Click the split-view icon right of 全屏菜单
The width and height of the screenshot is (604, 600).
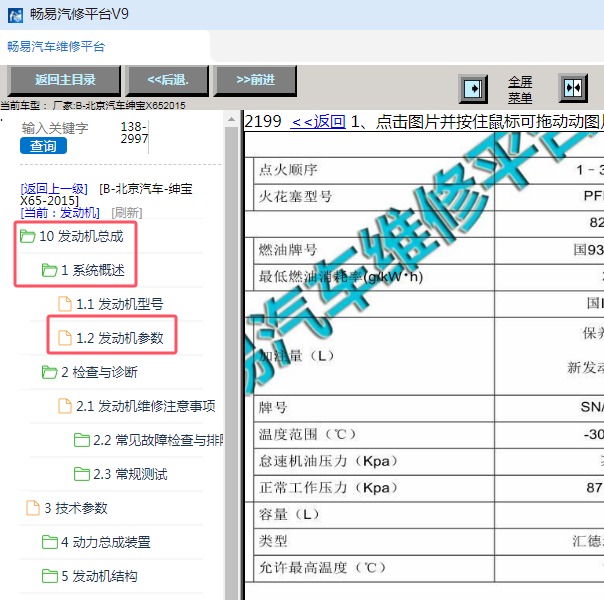[x=573, y=88]
